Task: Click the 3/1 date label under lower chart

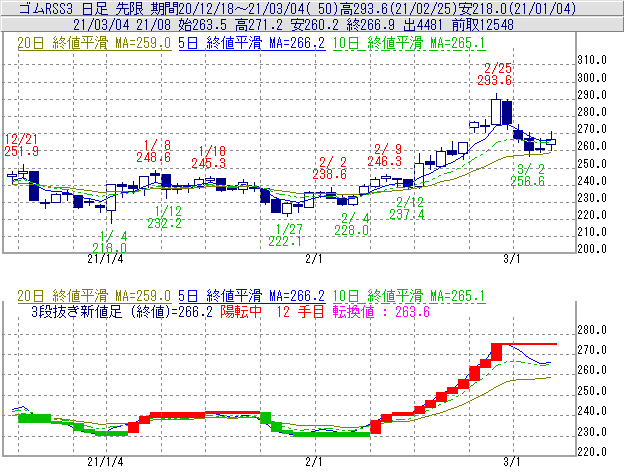Action: pyautogui.click(x=512, y=462)
